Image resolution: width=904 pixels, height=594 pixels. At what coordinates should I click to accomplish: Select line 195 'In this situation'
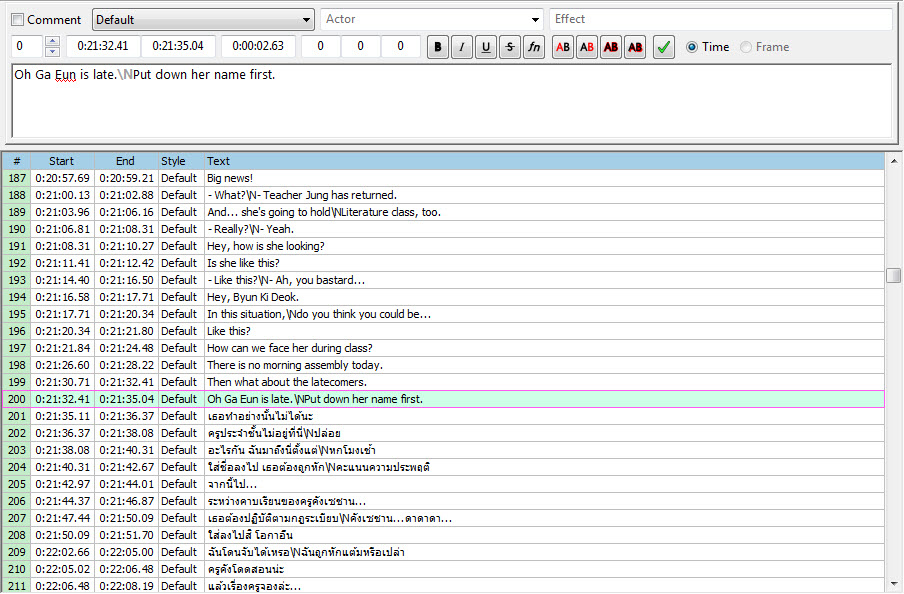click(443, 314)
